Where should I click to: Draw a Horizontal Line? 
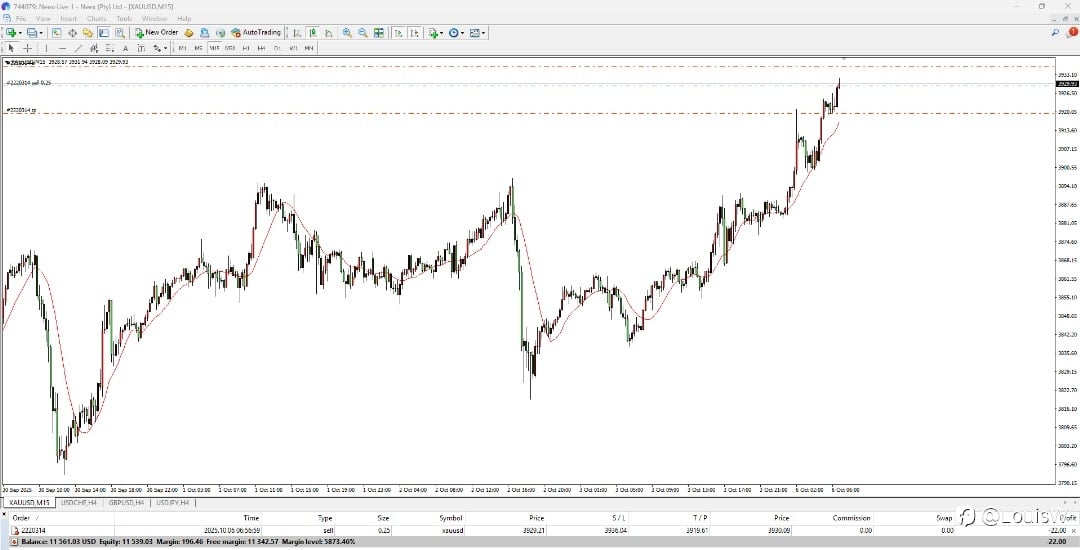tap(63, 48)
